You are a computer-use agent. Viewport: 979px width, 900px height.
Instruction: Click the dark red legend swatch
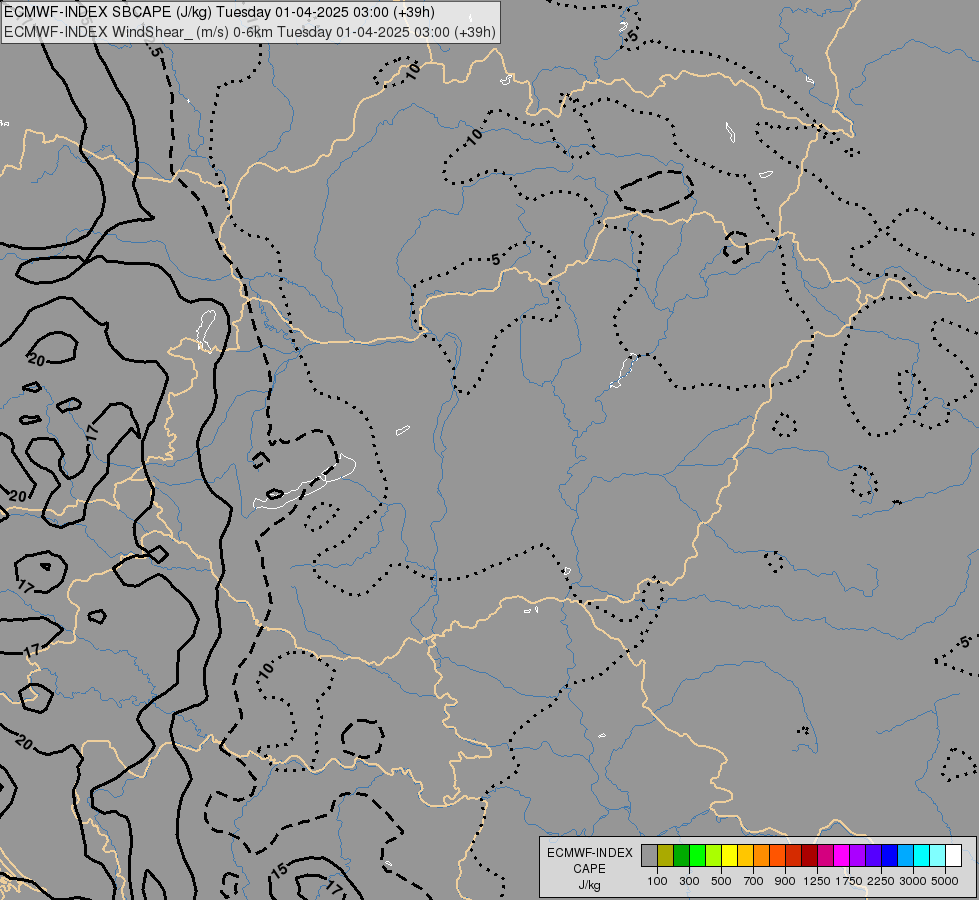tap(809, 855)
